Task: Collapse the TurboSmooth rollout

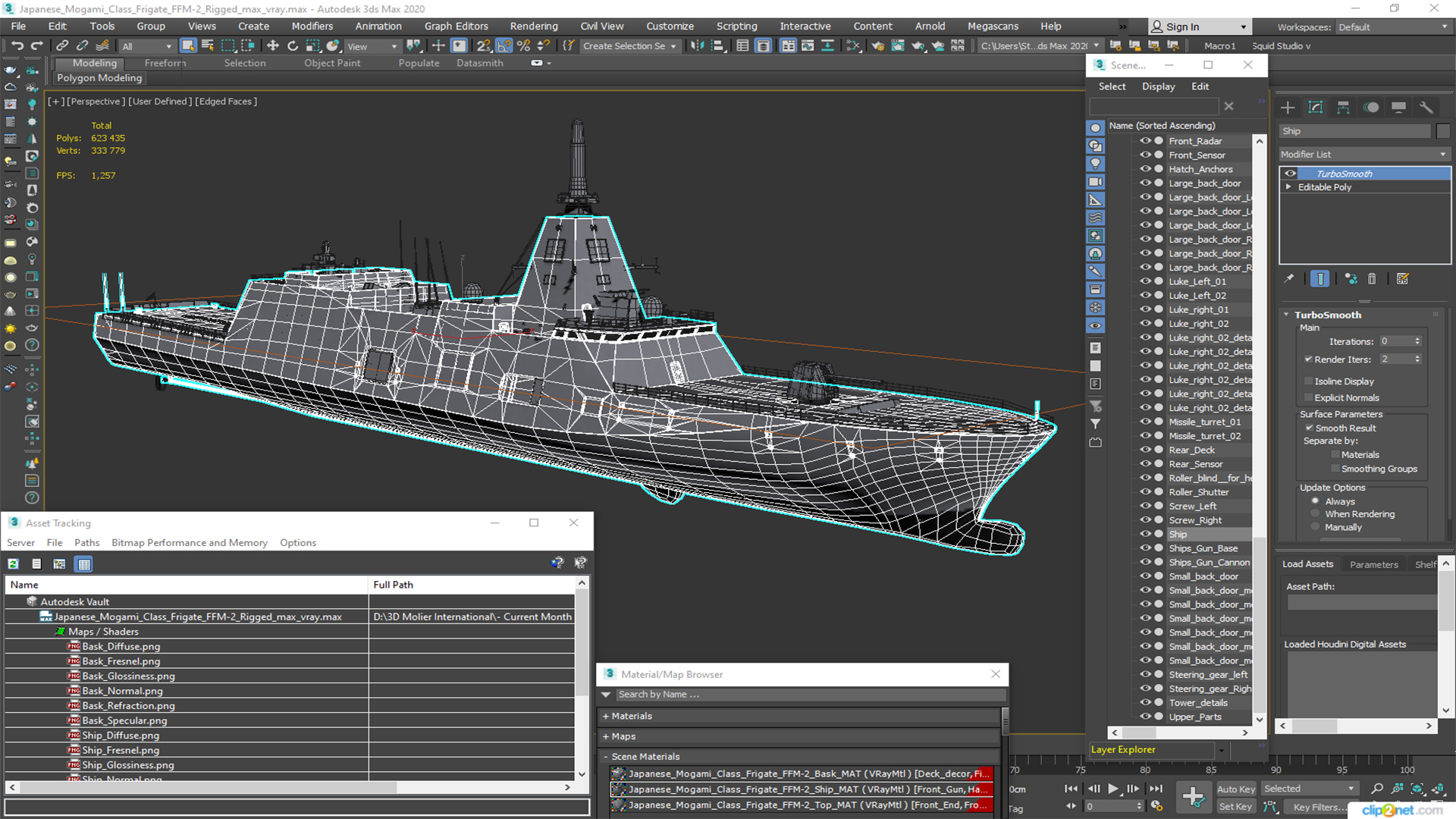Action: pos(1286,315)
